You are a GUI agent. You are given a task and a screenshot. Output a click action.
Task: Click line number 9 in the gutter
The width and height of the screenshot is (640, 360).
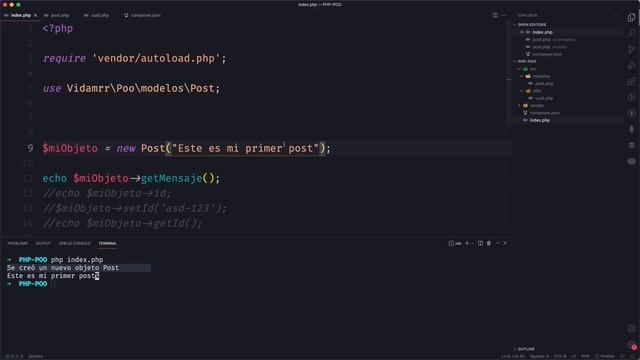(30, 148)
